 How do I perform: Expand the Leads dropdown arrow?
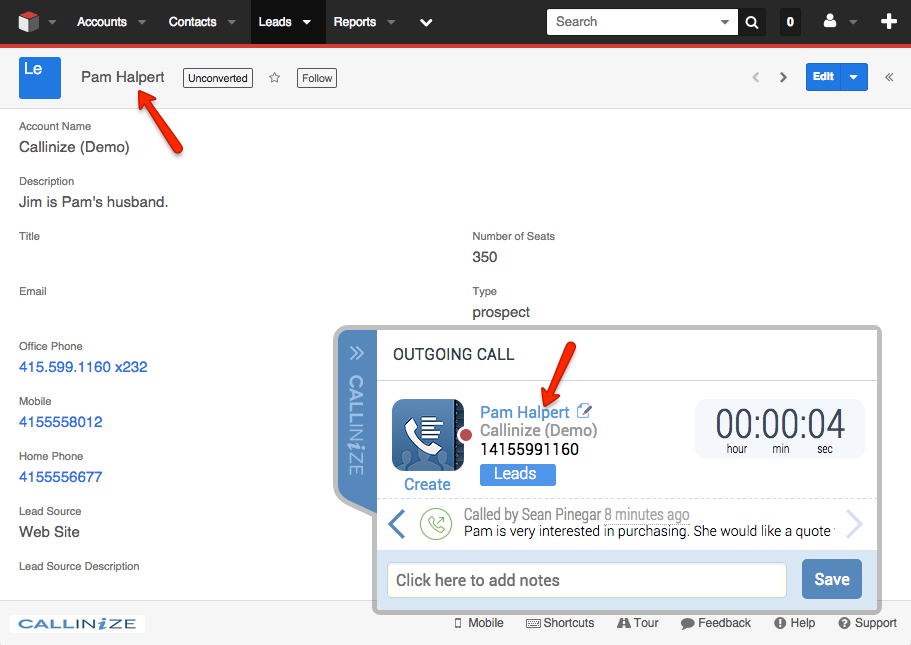click(x=307, y=22)
